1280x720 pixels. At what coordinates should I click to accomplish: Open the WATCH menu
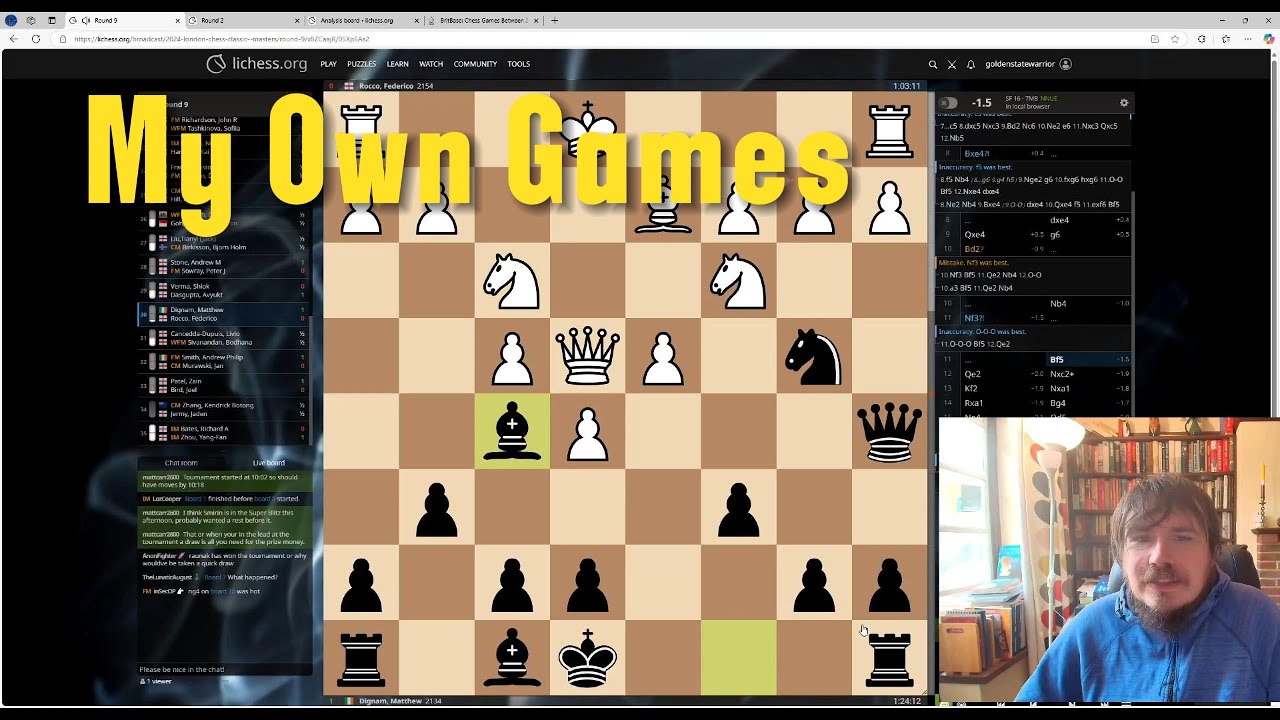(431, 64)
